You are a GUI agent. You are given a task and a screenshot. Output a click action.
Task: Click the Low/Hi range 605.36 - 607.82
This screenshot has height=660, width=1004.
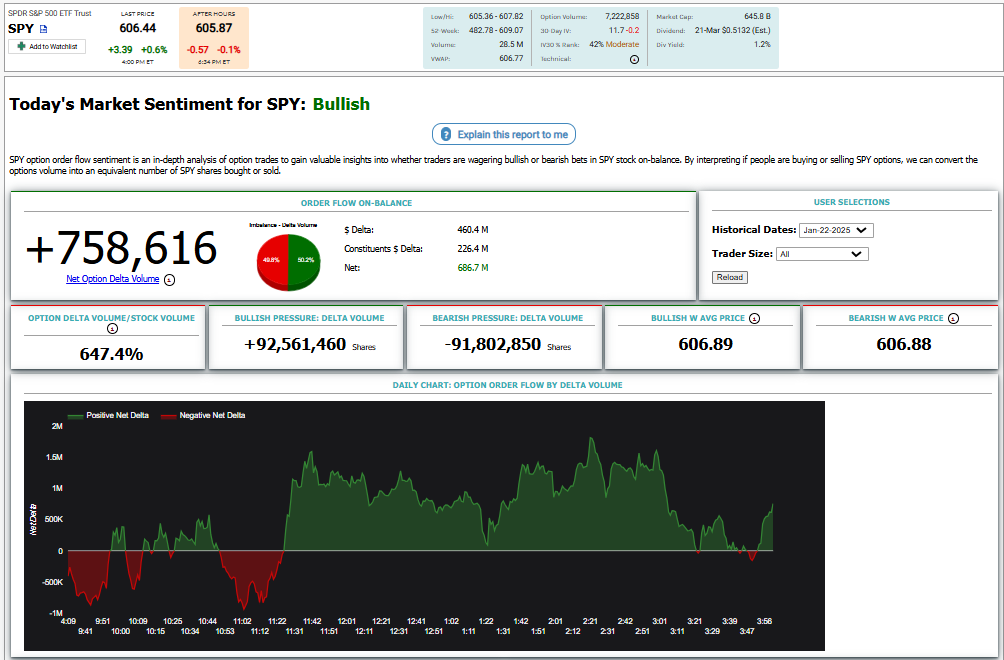click(496, 17)
